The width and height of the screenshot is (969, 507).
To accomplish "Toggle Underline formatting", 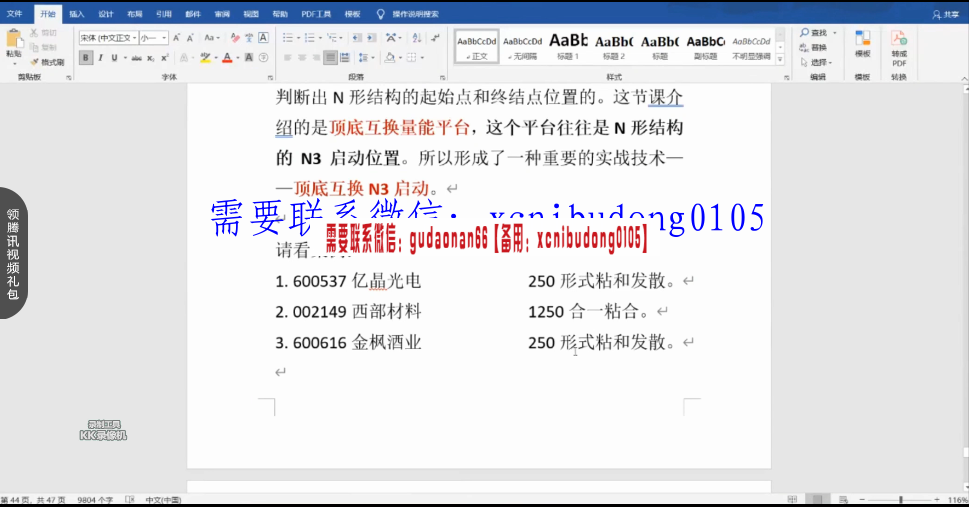I will pyautogui.click(x=114, y=58).
